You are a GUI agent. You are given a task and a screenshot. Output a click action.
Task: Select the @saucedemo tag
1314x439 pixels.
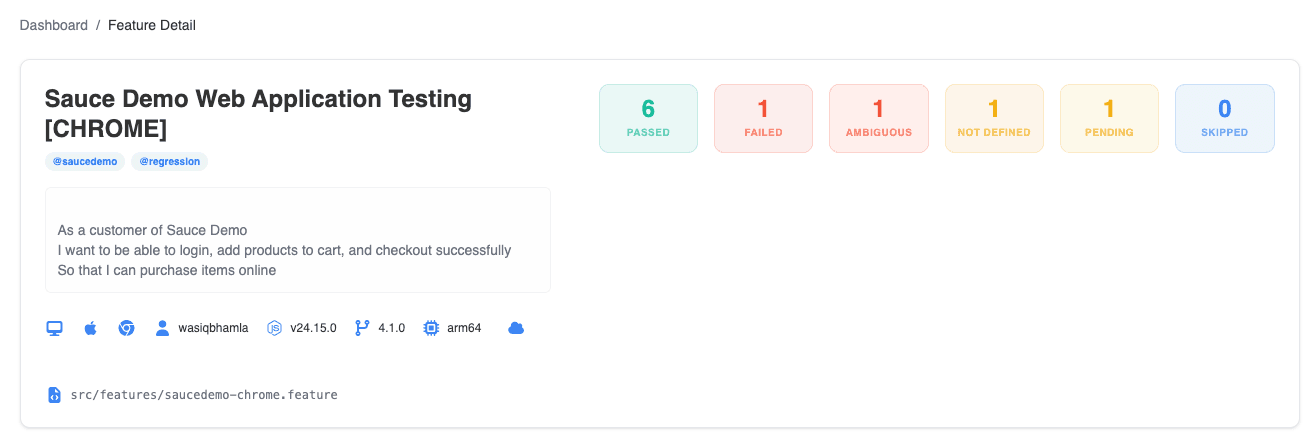(85, 161)
